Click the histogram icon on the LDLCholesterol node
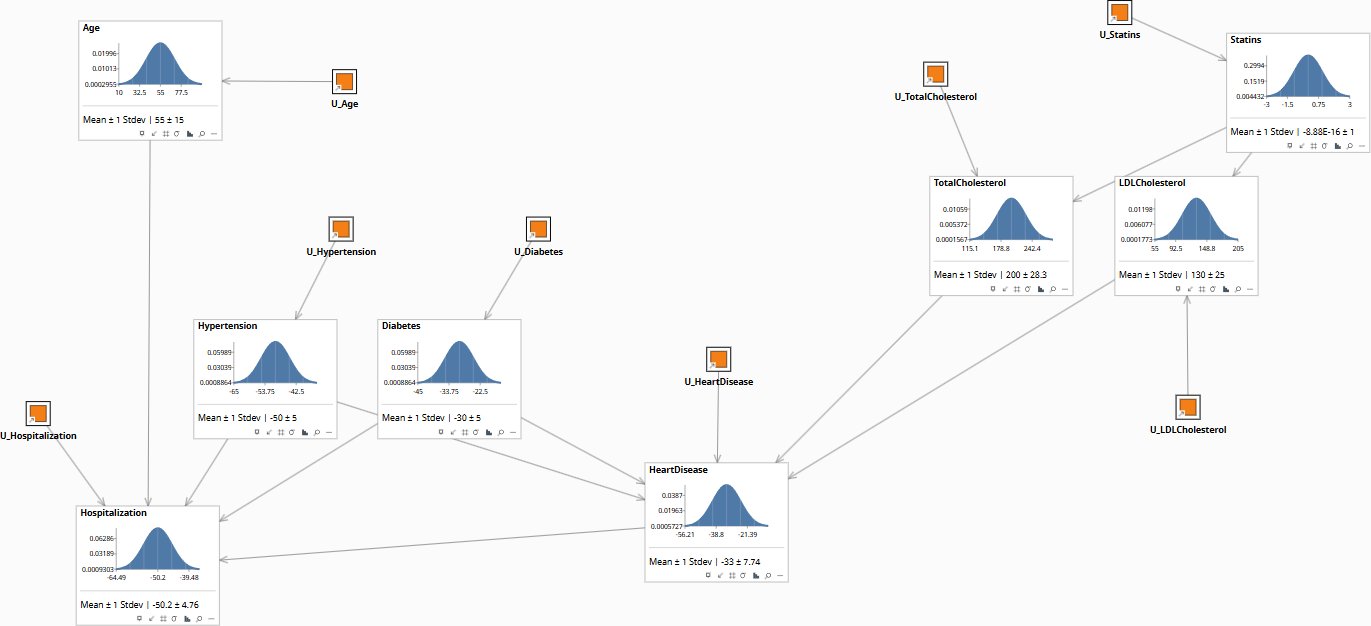Screen dimensions: 1371x626 click(1226, 289)
